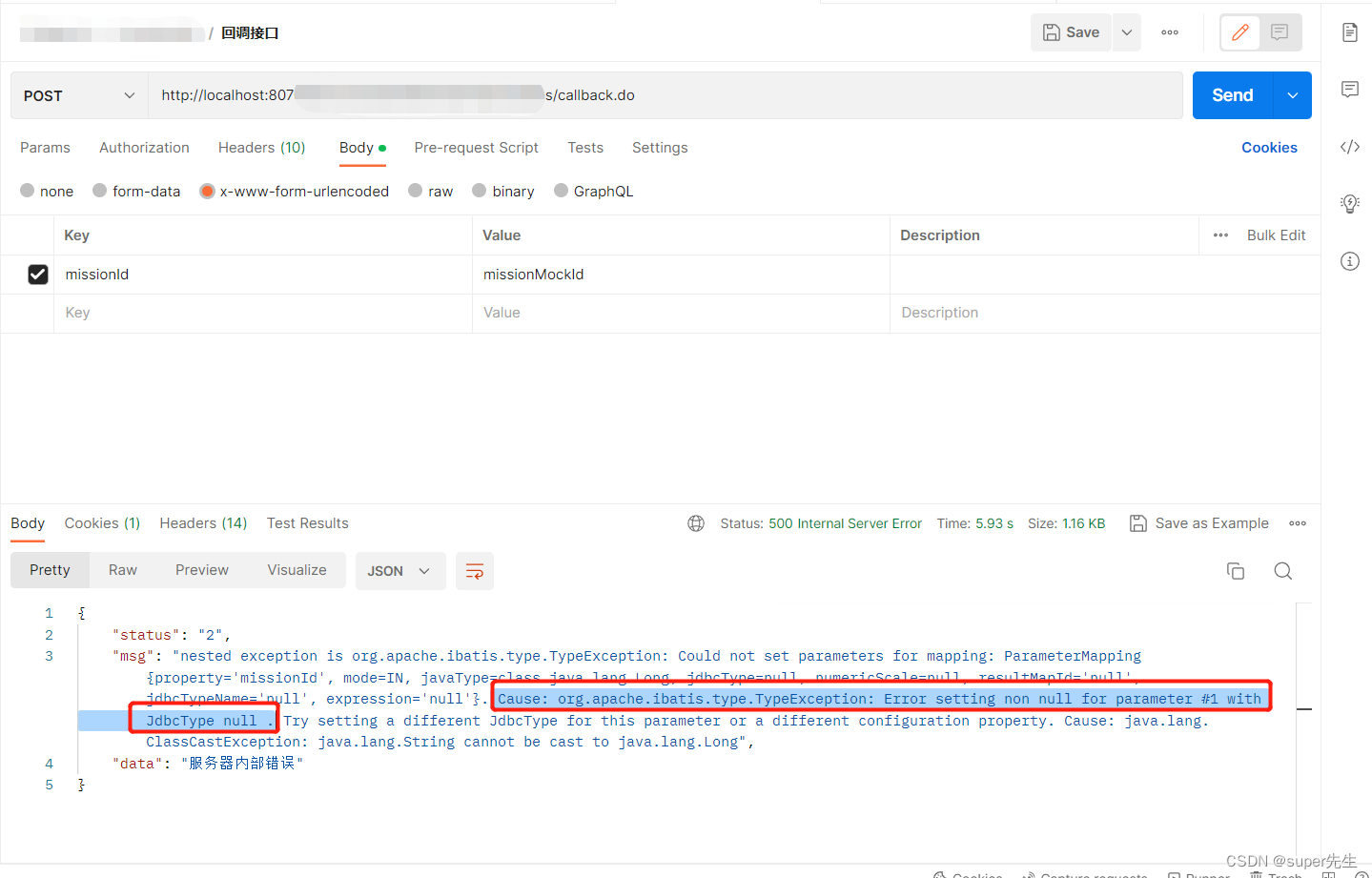Open the Comments icon in right sidebar
This screenshot has width=1372, height=878.
pyautogui.click(x=1349, y=90)
